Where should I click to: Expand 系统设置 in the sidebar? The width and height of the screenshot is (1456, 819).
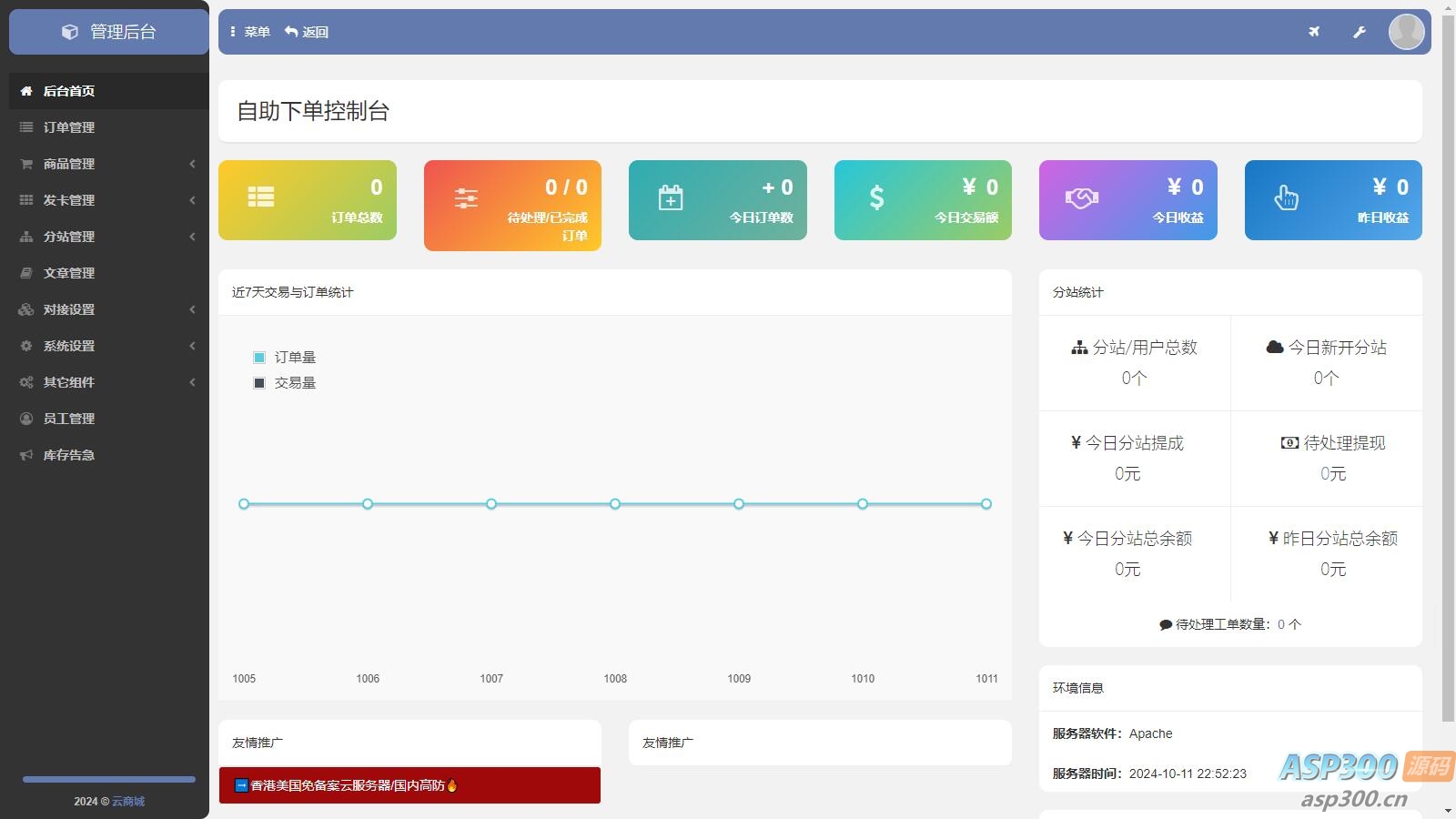click(107, 346)
